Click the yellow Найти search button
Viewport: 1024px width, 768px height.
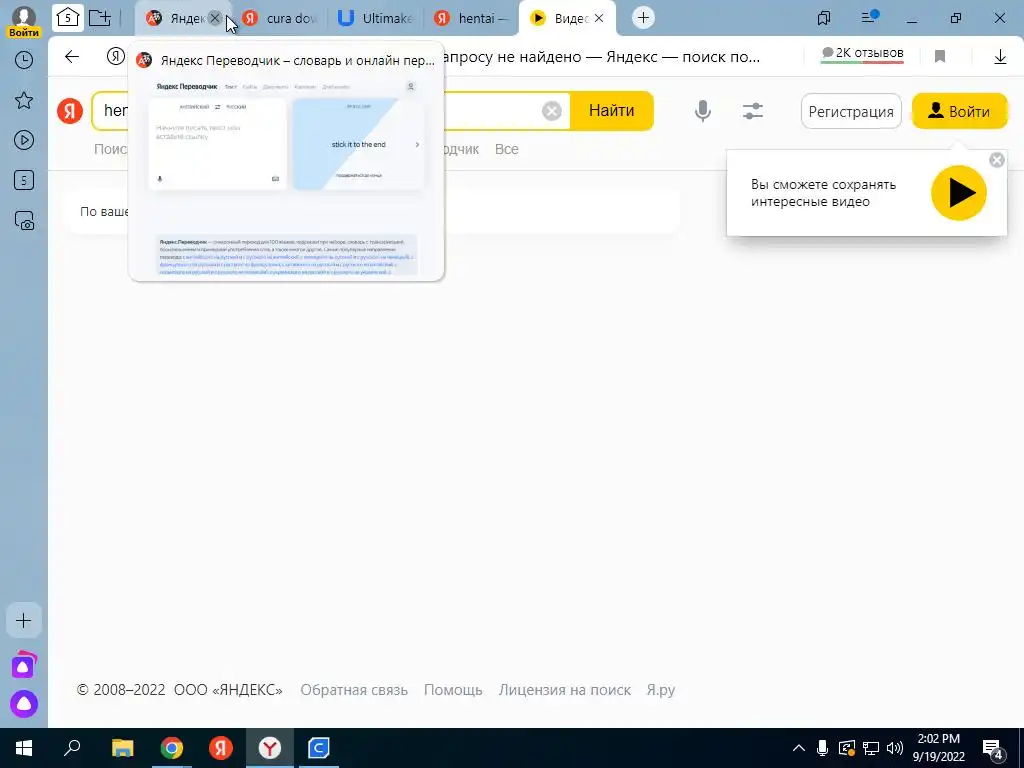pos(612,111)
